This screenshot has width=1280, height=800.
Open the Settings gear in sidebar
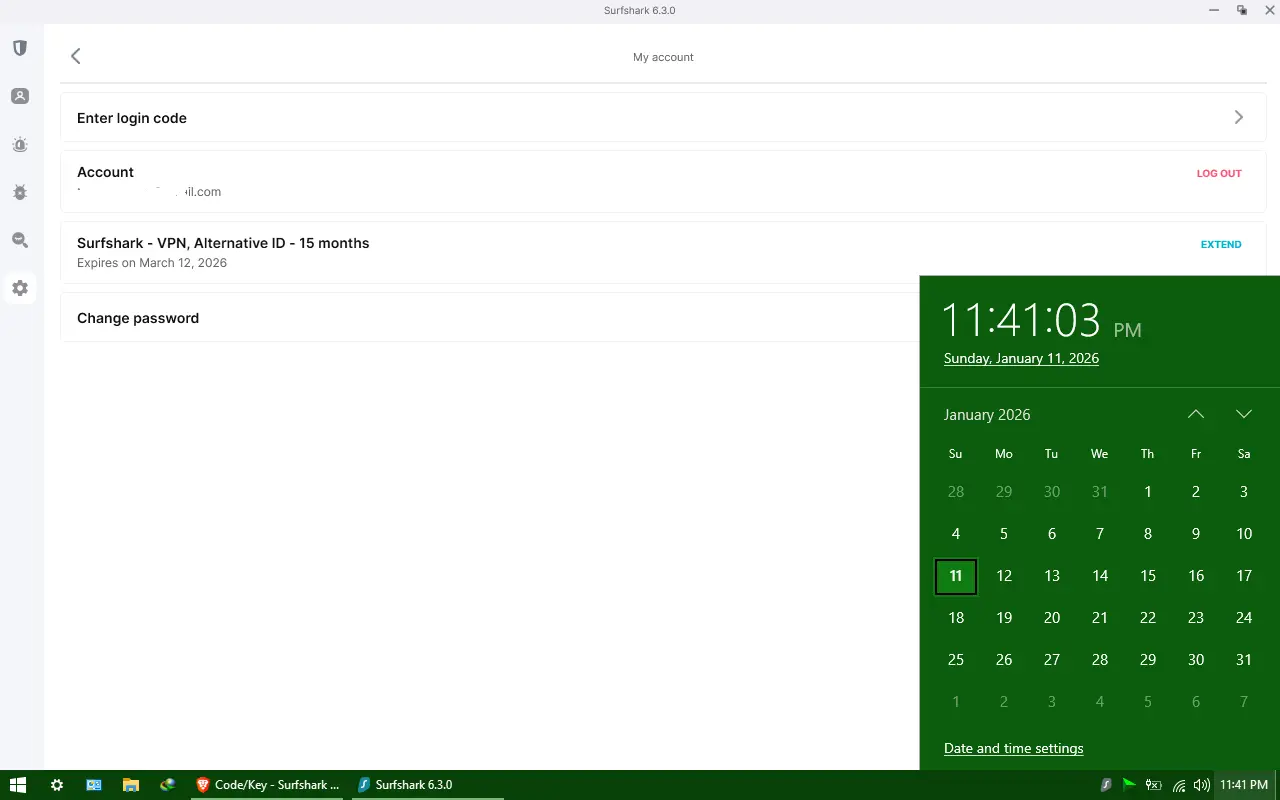tap(20, 288)
